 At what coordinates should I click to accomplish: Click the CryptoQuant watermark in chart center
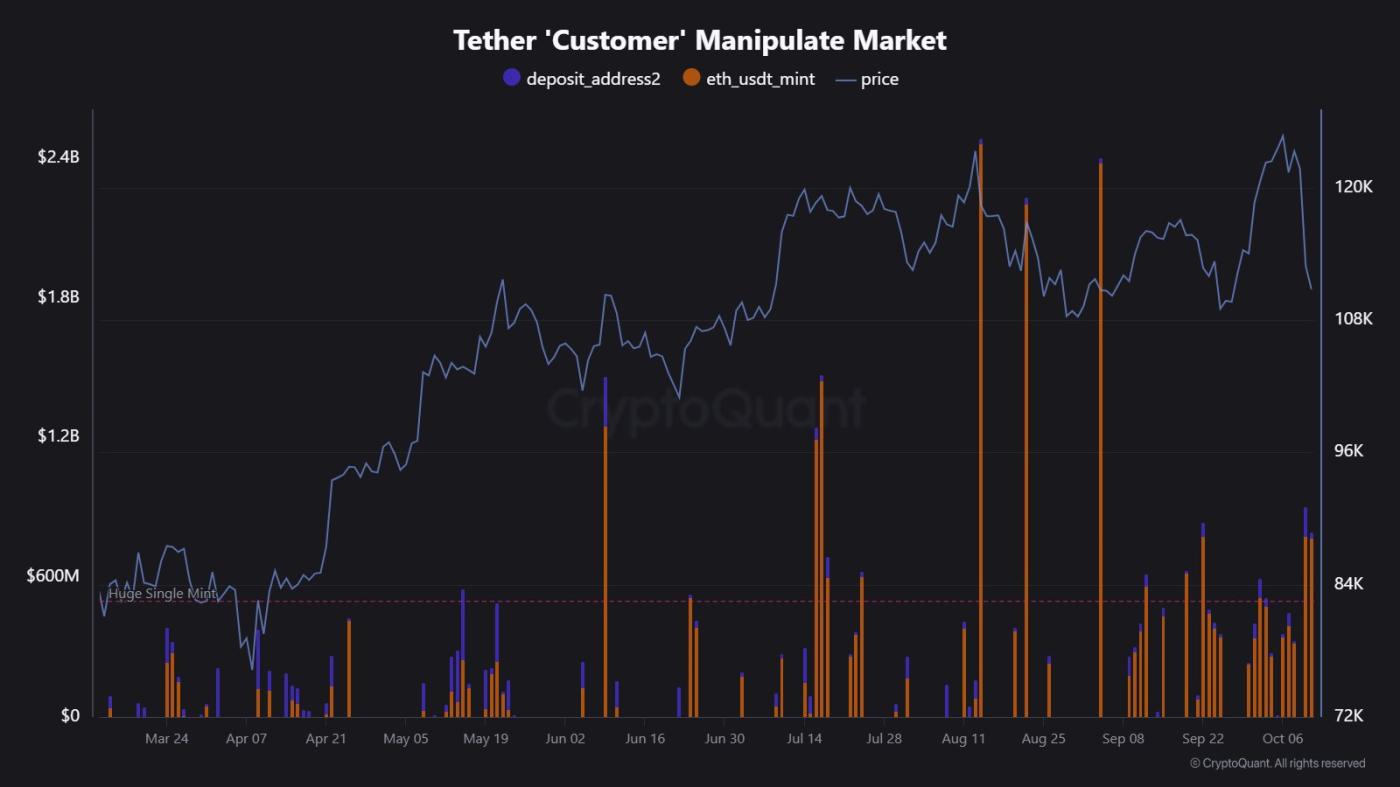(705, 408)
